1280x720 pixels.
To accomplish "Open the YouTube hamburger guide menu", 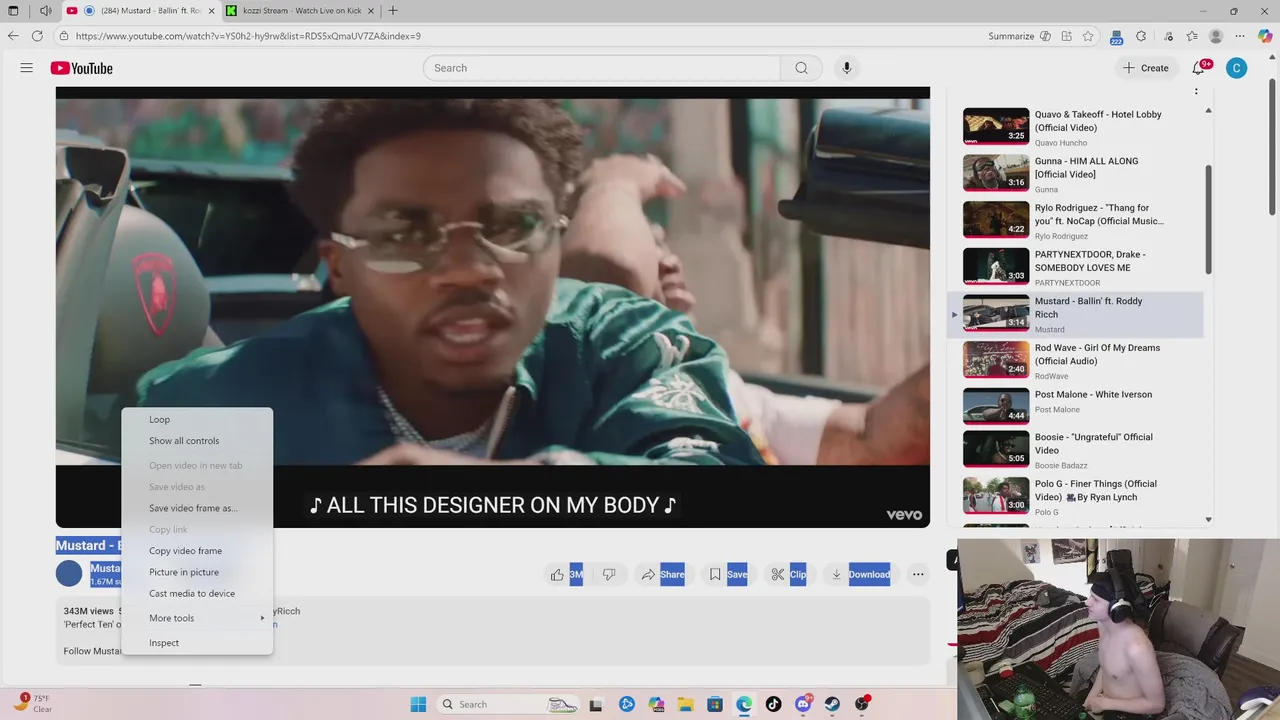I will [x=27, y=68].
